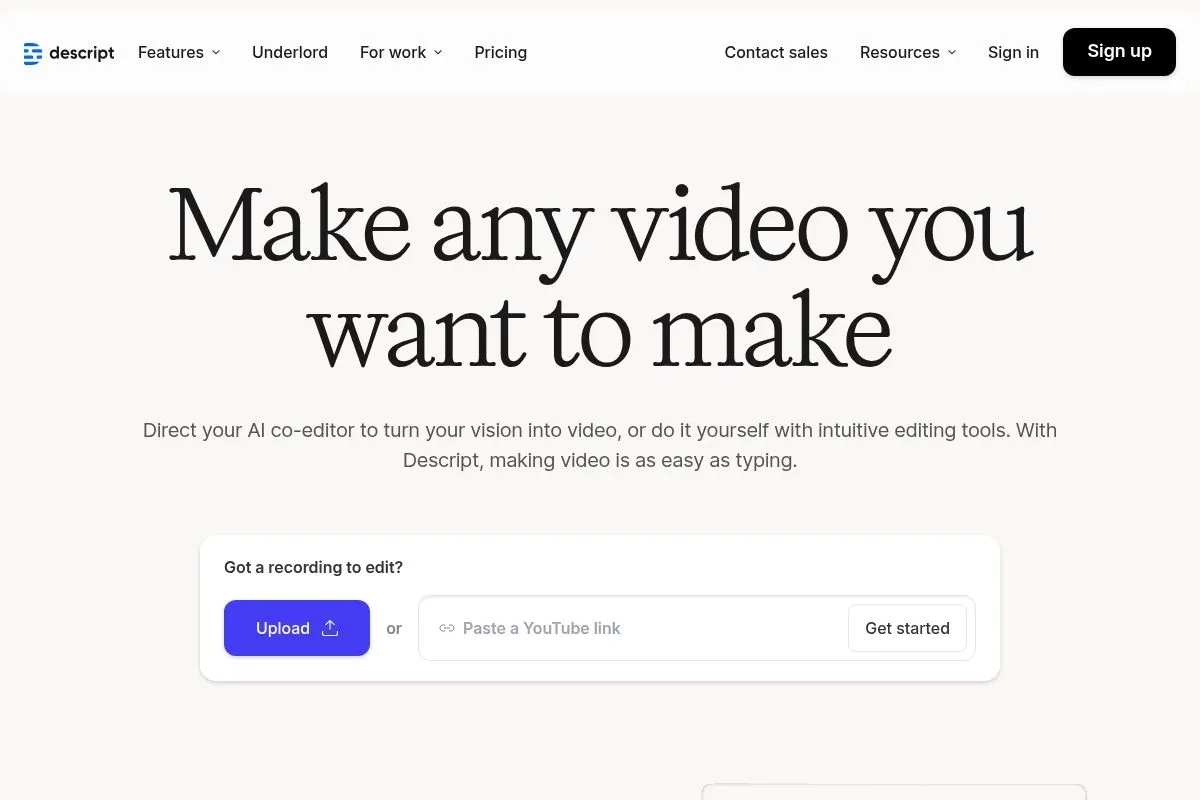The width and height of the screenshot is (1200, 800).
Task: Click the Descript logo icon
Action: coord(33,53)
